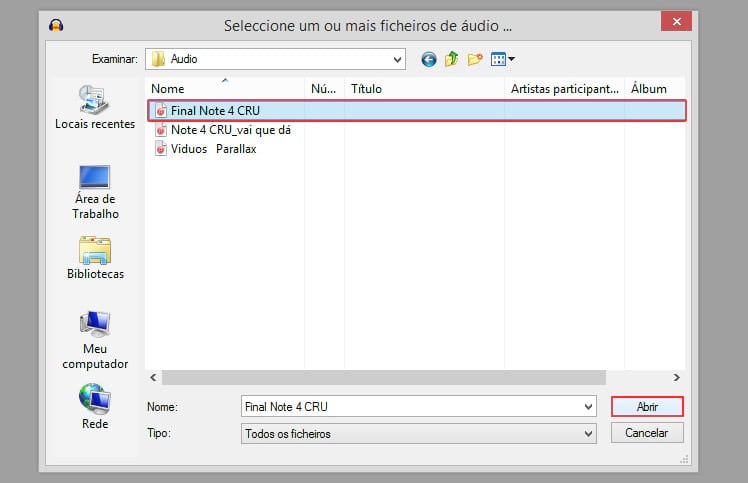The height and width of the screenshot is (483, 748).
Task: Expand the Examinar folder dropdown
Action: coord(397,60)
